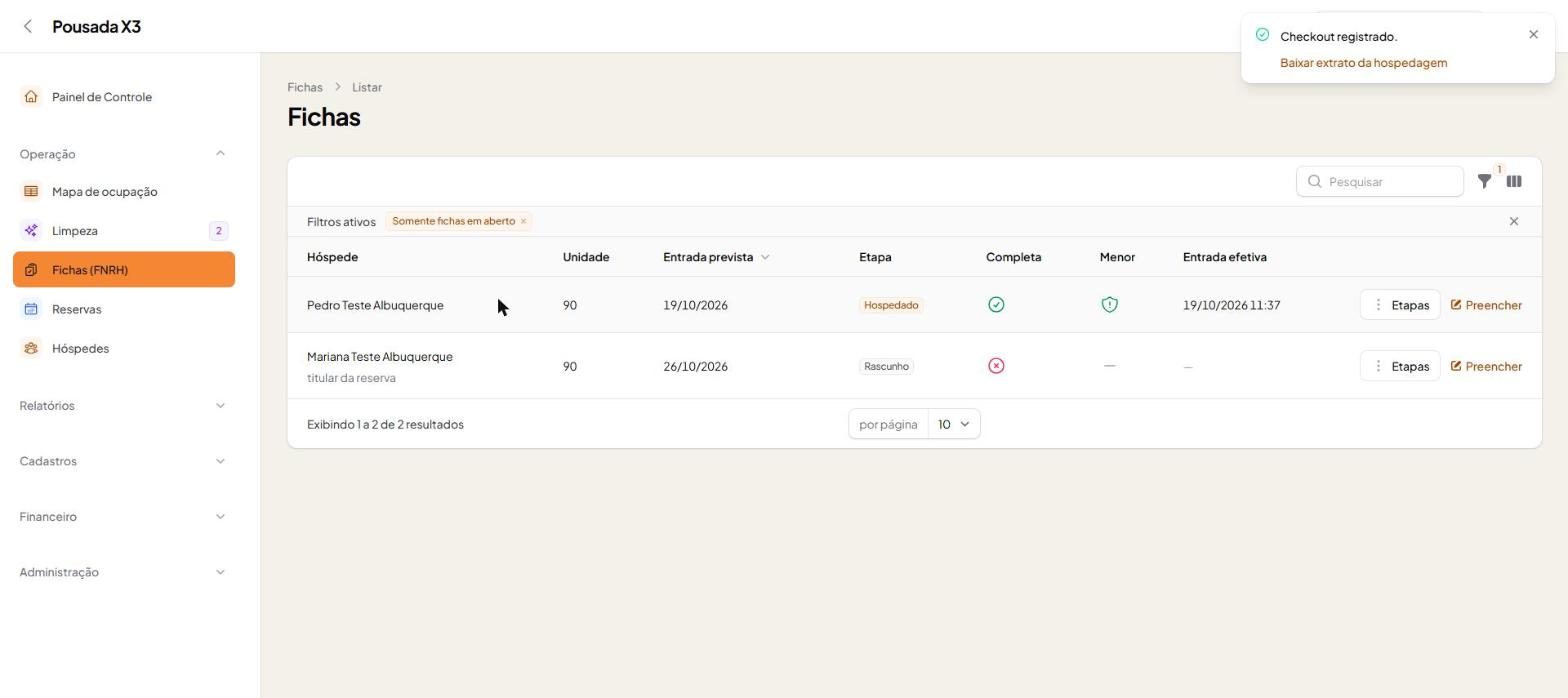This screenshot has height=698, width=1568.
Task: Click the Listar breadcrumb
Action: point(367,87)
